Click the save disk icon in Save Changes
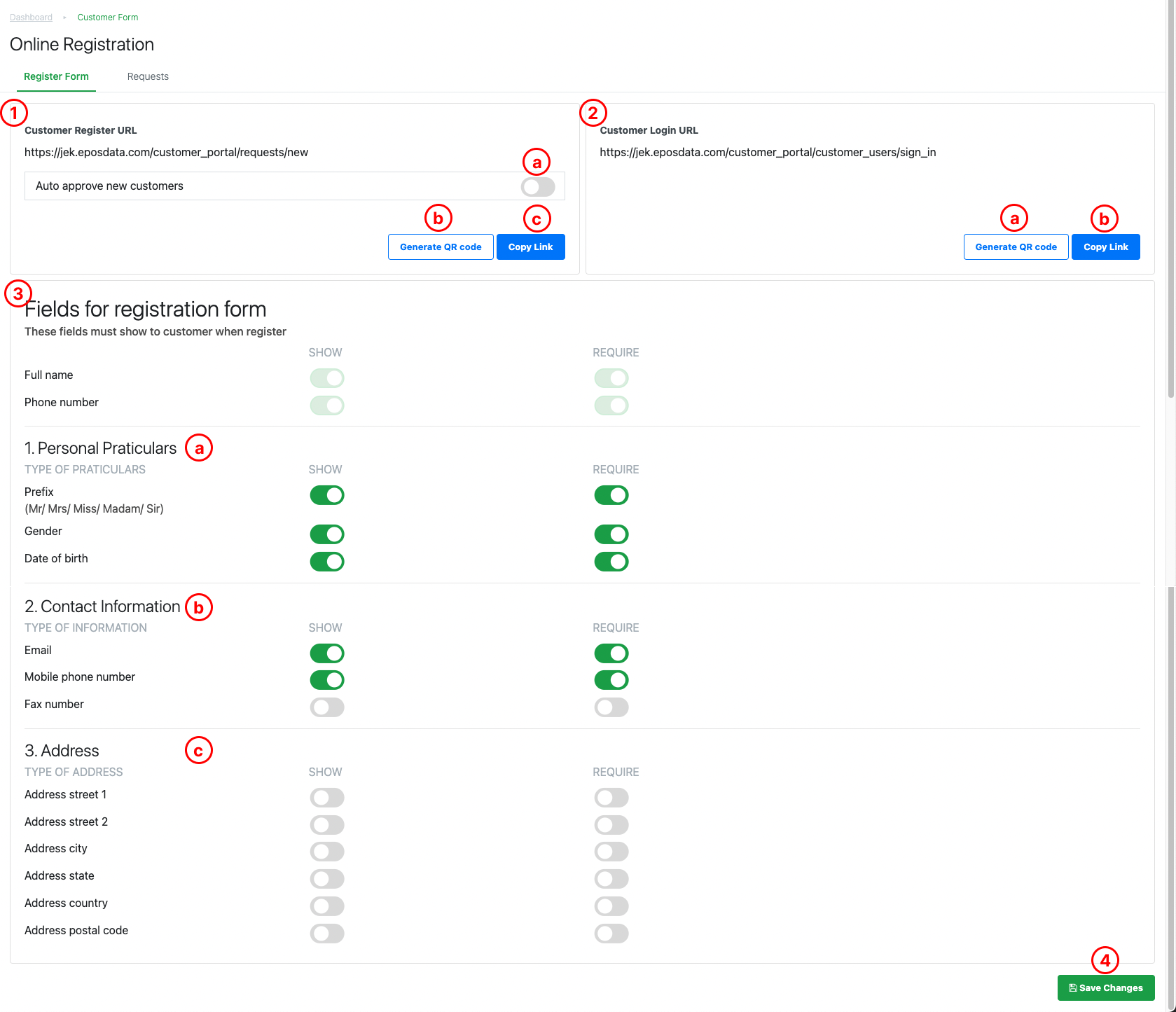This screenshot has width=1176, height=1012. [x=1073, y=988]
